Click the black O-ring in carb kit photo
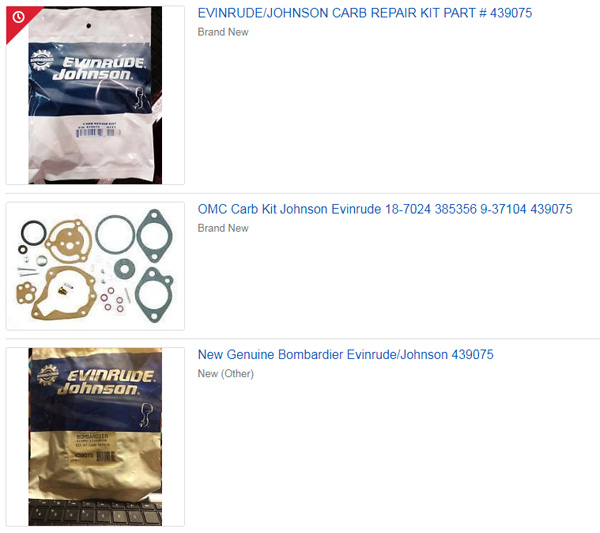This screenshot has width=600, height=533. (x=34, y=233)
